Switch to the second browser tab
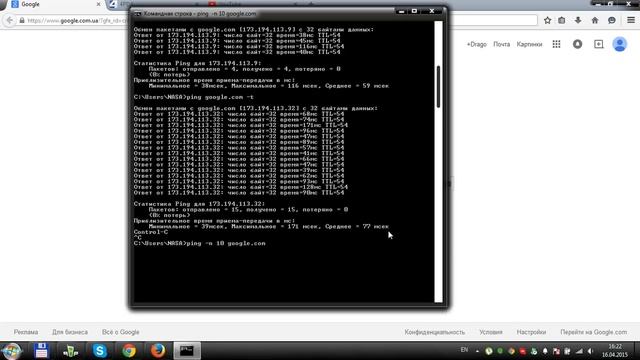 point(118,4)
